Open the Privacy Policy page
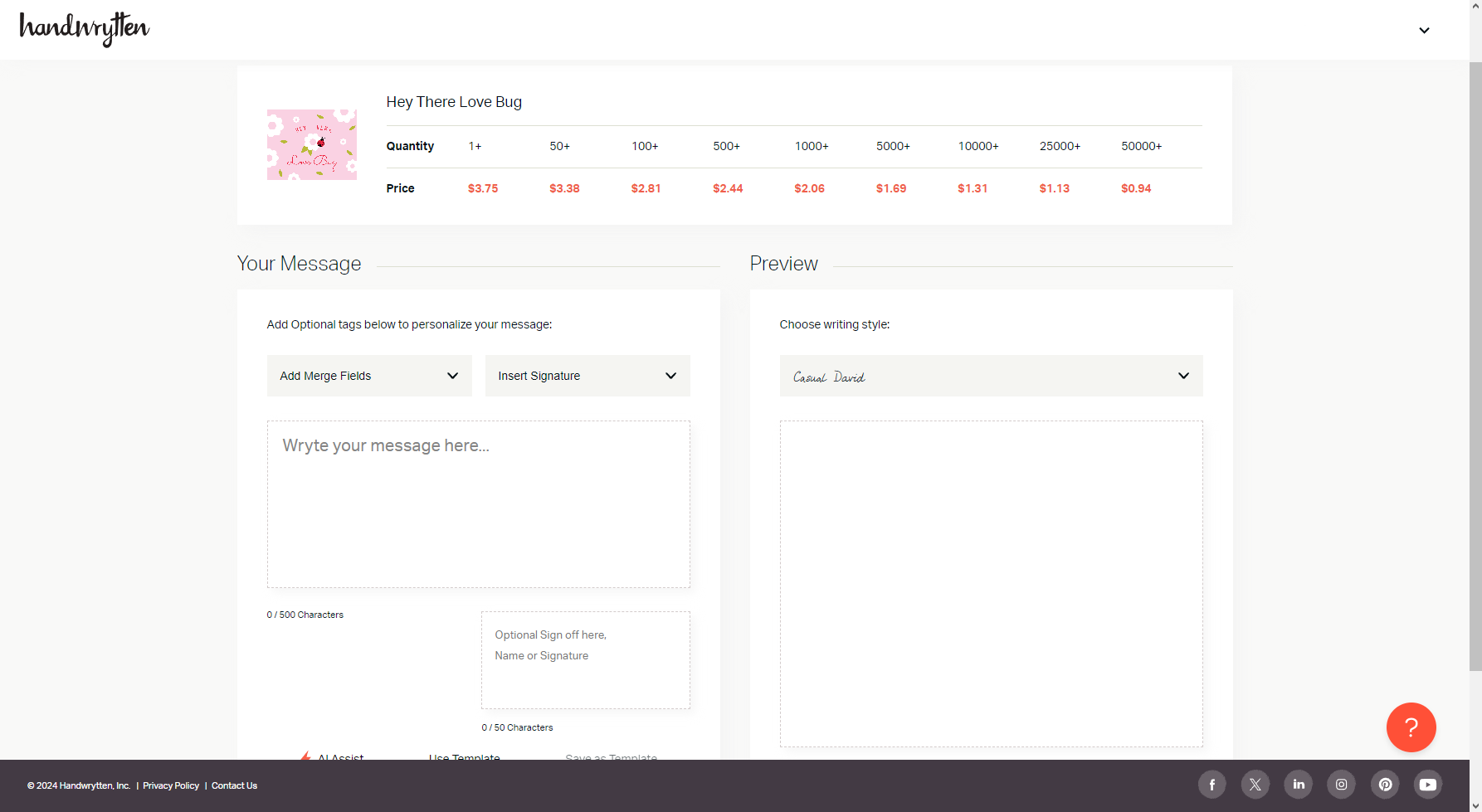 pyautogui.click(x=170, y=785)
